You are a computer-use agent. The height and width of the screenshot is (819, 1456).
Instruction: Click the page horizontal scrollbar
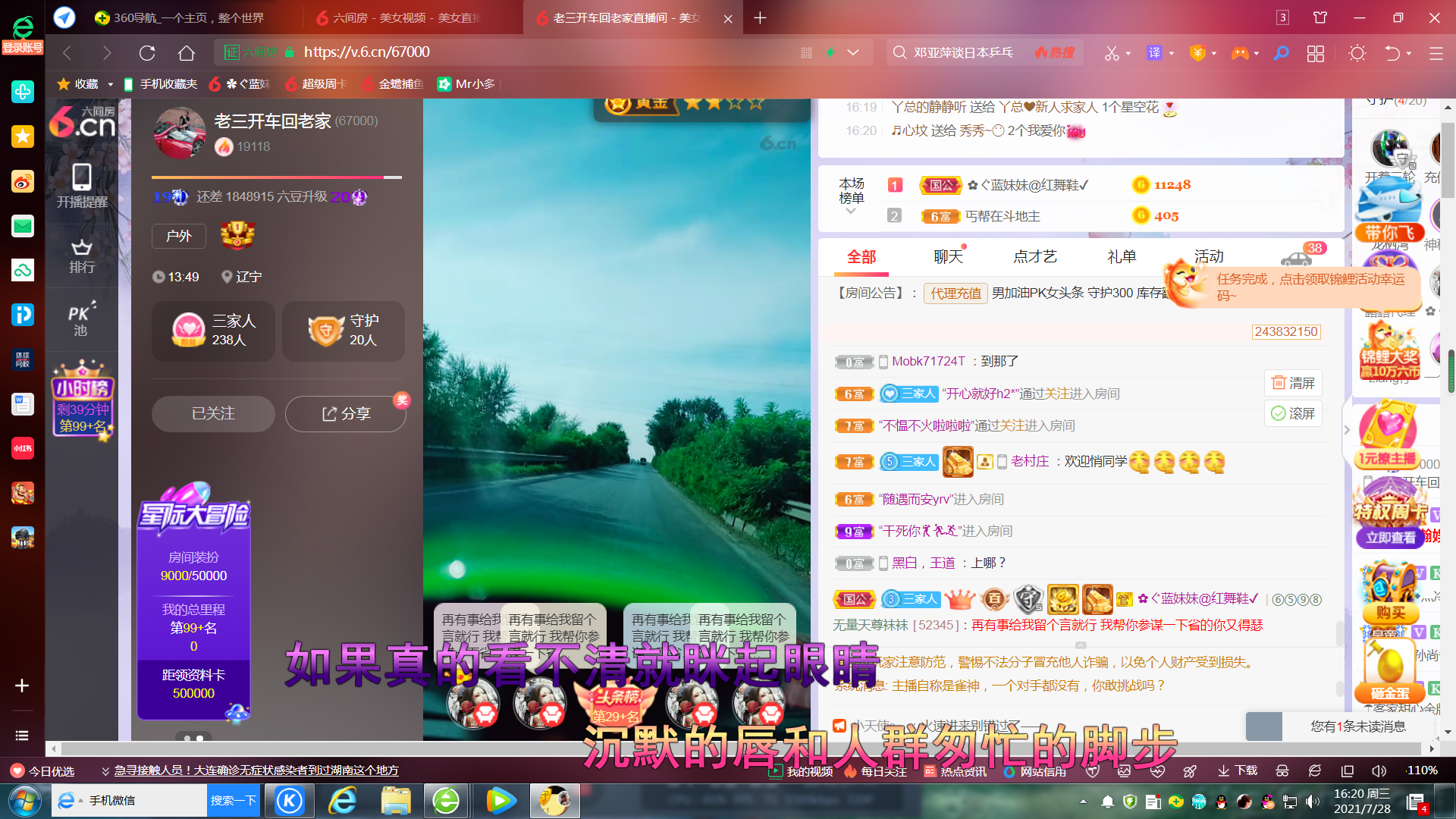(739, 749)
